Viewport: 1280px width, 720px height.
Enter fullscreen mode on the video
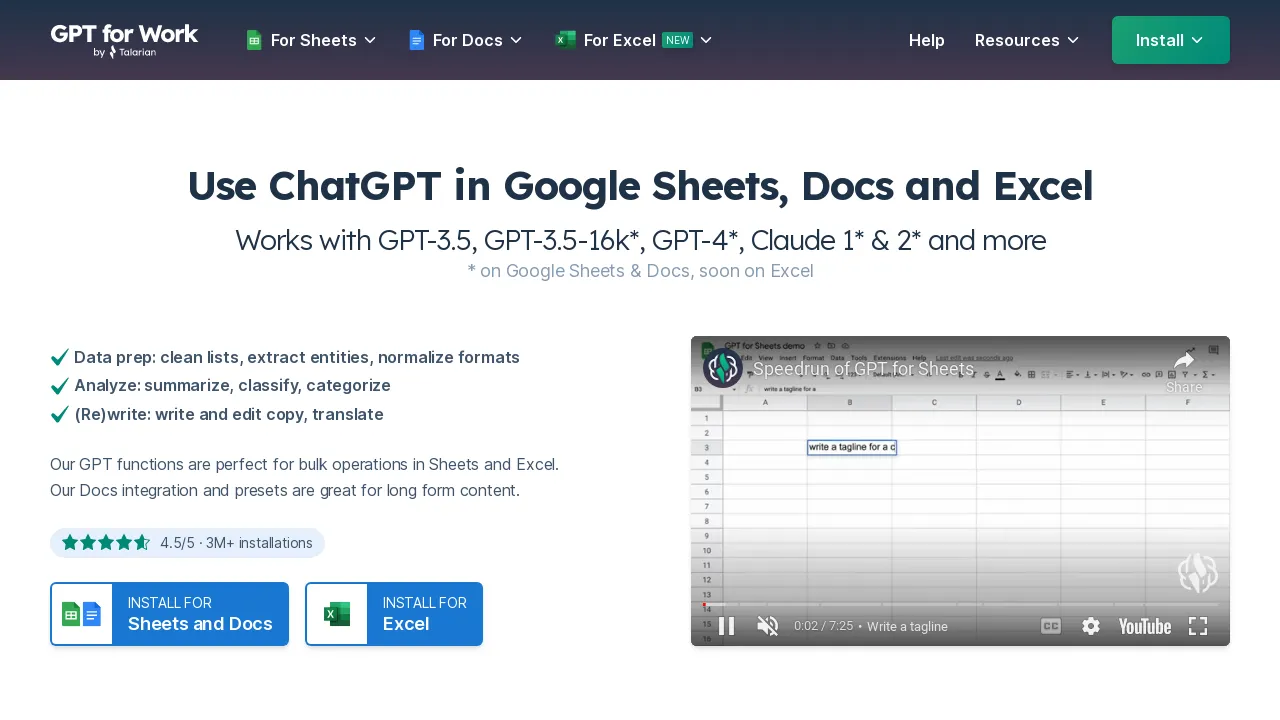point(1198,626)
